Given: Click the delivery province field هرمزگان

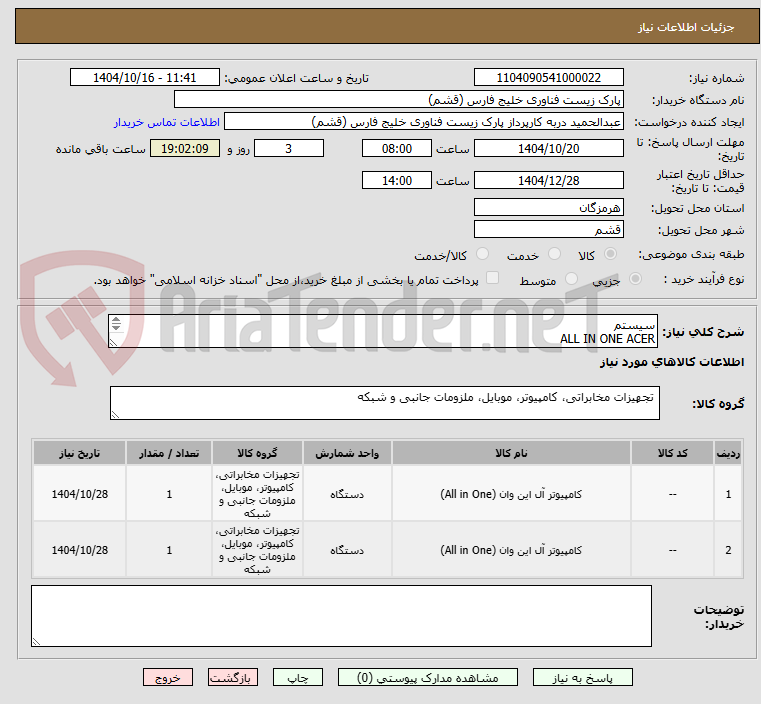Looking at the screenshot, I should [548, 208].
